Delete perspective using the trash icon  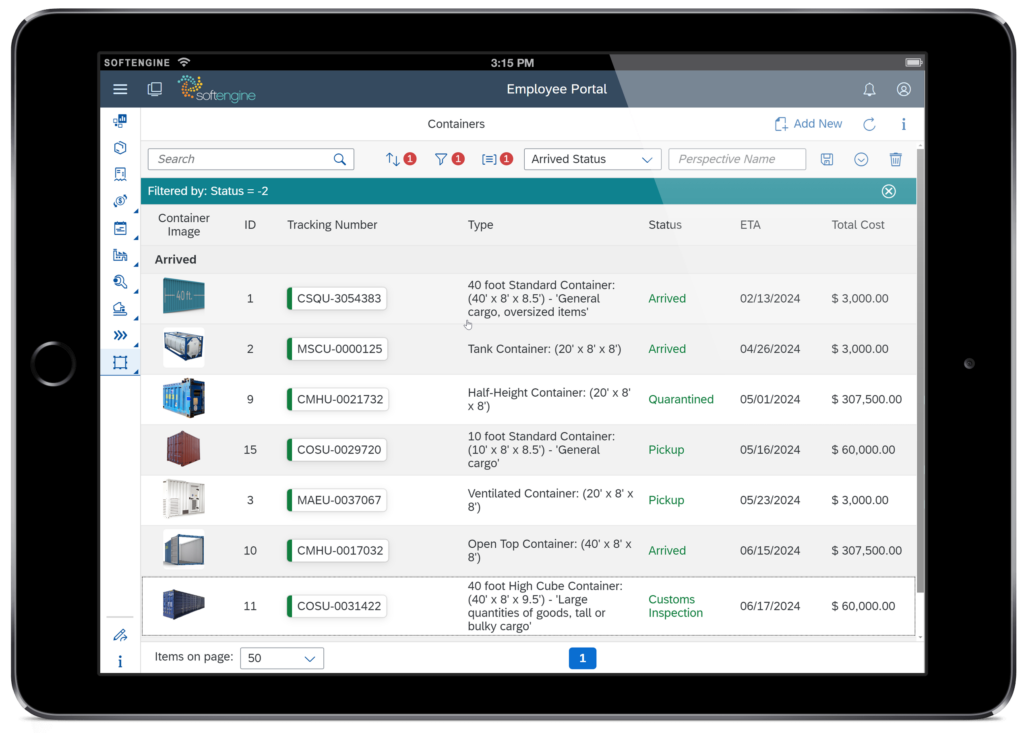pos(895,159)
